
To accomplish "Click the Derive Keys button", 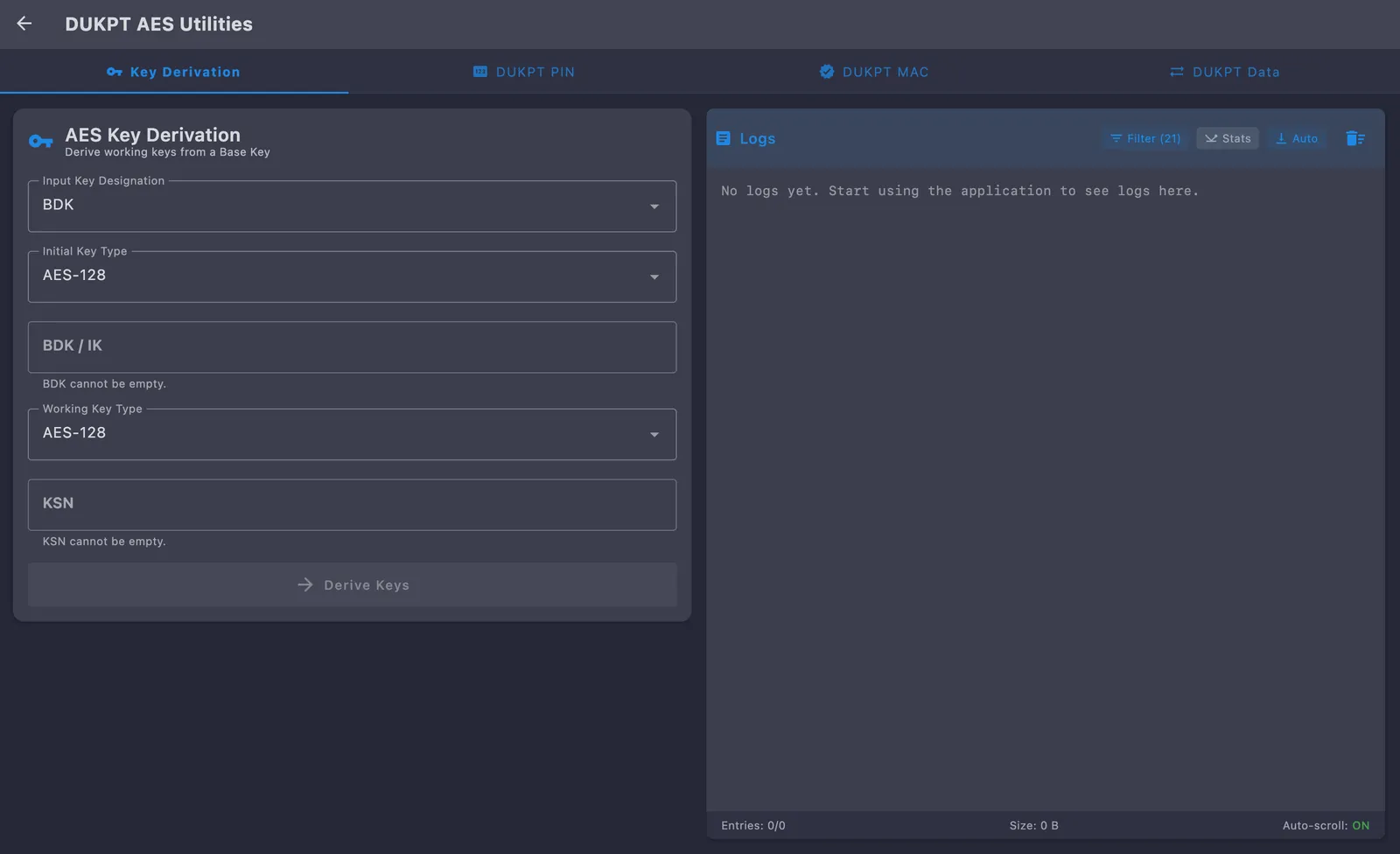I will [352, 584].
